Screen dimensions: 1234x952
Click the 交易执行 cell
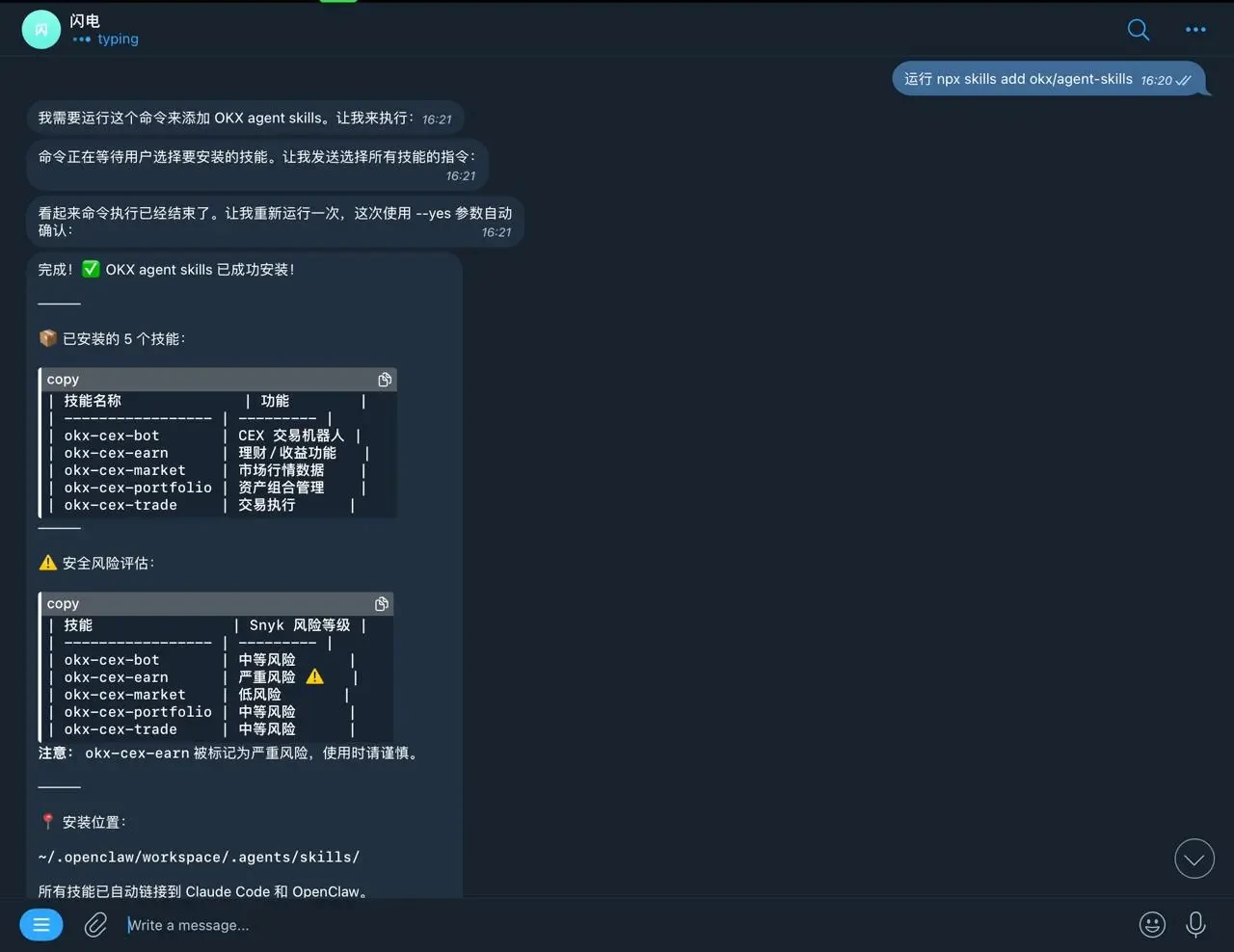click(x=267, y=505)
